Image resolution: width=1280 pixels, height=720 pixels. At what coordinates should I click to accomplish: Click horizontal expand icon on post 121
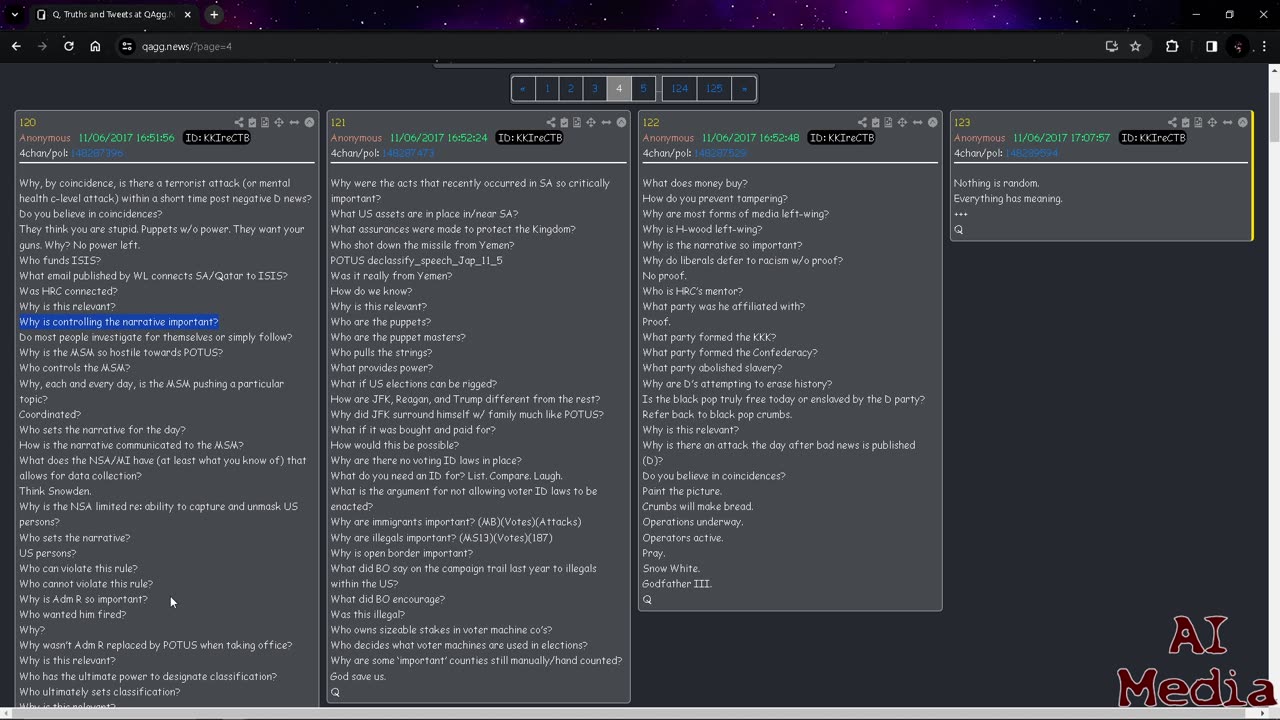606,122
